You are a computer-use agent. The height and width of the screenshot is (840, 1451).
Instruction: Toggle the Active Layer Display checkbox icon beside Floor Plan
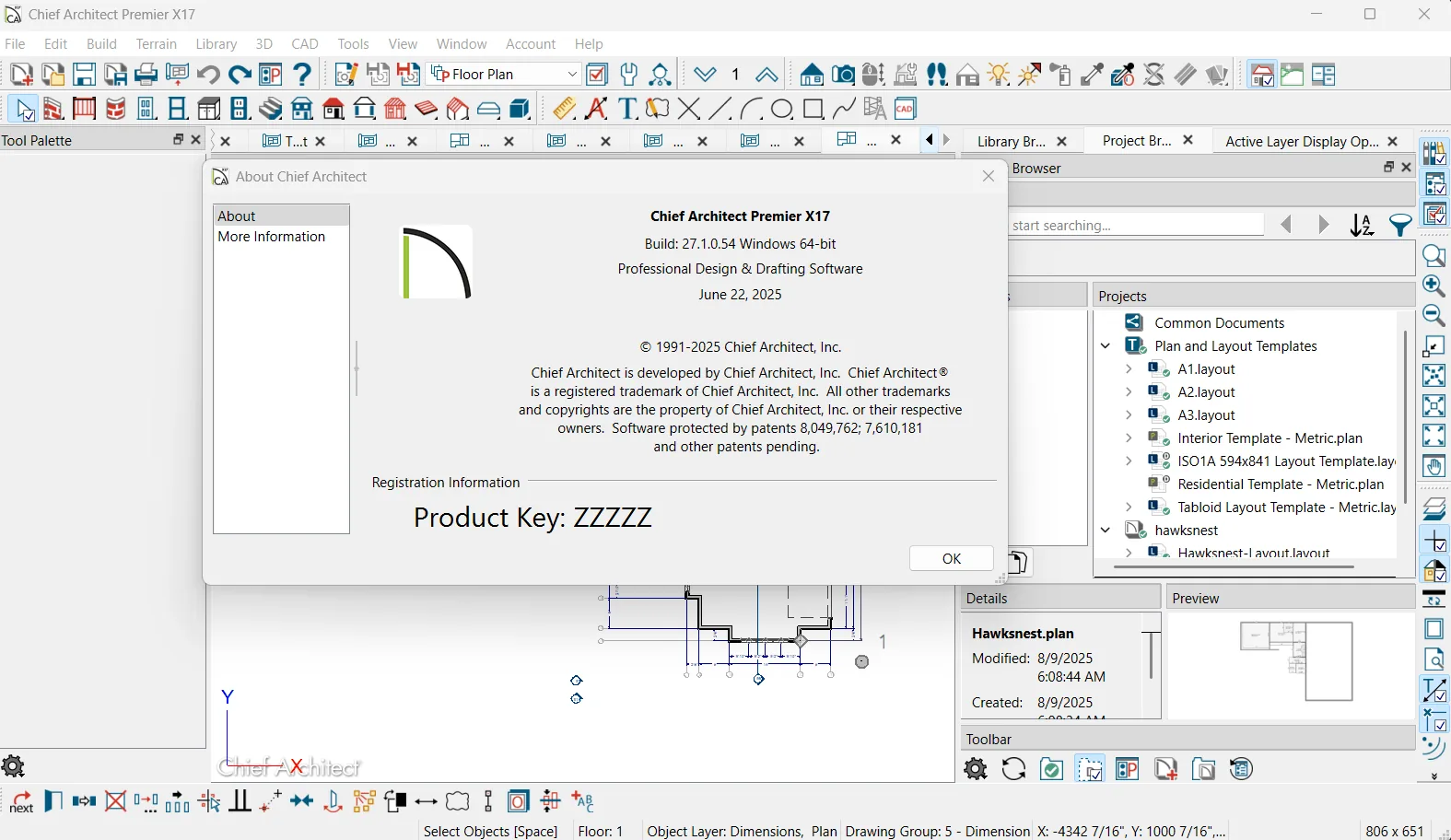pos(597,75)
